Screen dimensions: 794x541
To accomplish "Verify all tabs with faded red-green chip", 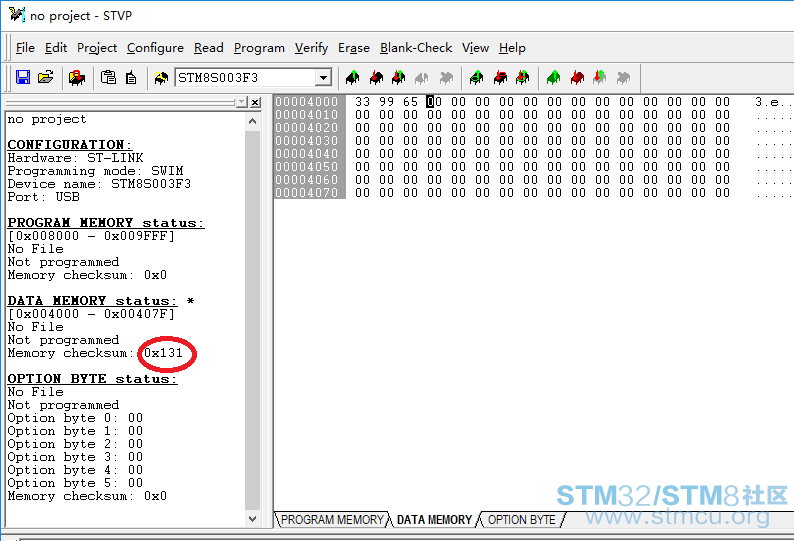I will 600,78.
